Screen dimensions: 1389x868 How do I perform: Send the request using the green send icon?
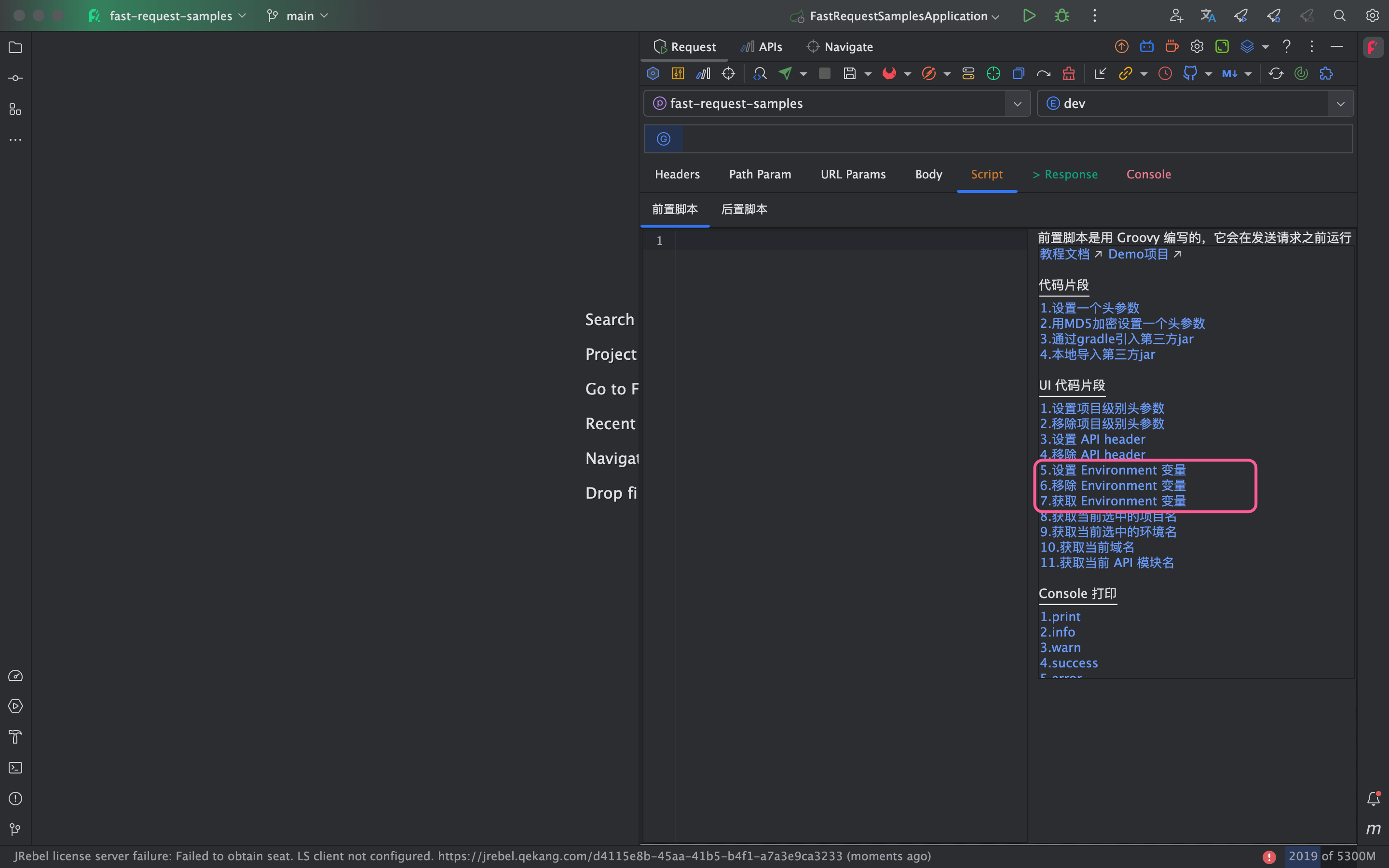786,73
